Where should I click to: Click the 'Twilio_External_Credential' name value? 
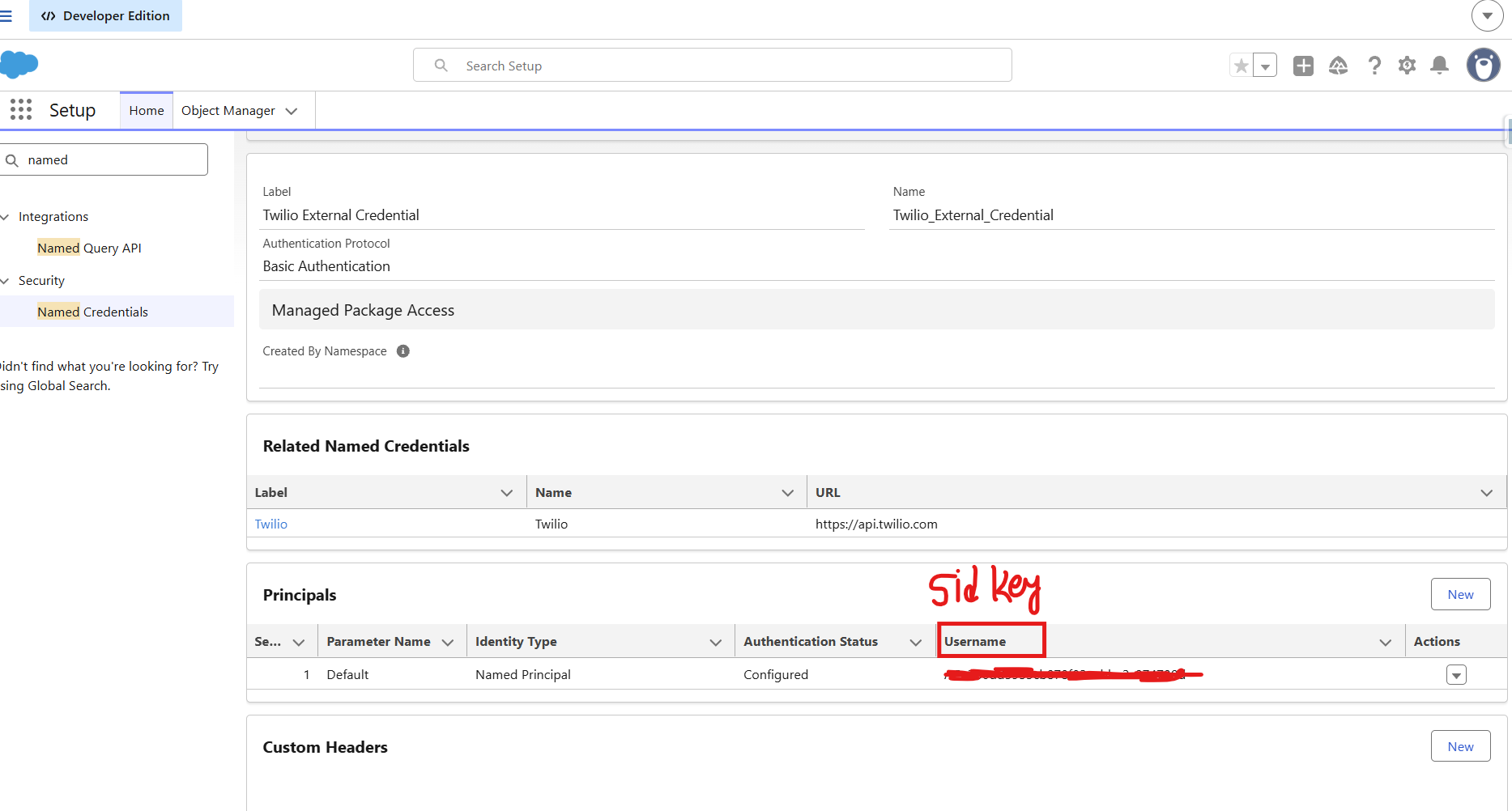coord(973,215)
